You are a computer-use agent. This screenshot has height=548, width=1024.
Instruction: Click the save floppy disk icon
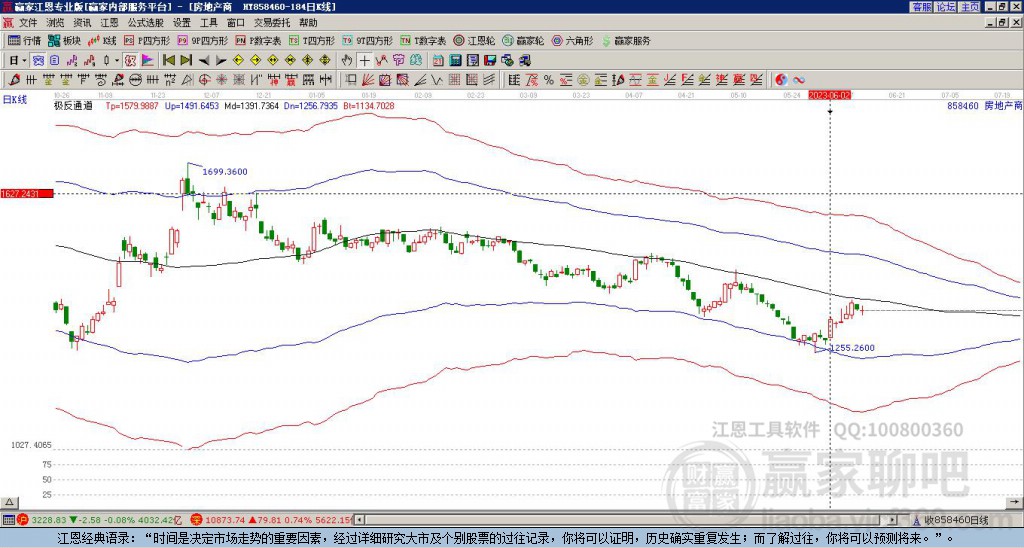490,60
